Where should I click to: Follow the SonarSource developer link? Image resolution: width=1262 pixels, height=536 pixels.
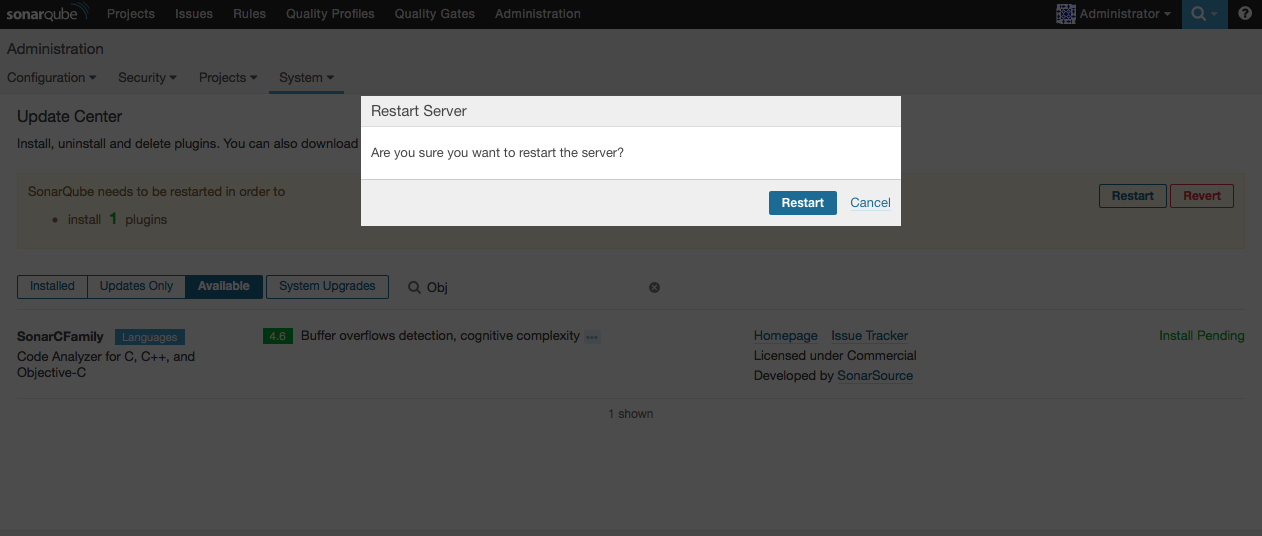pos(875,376)
